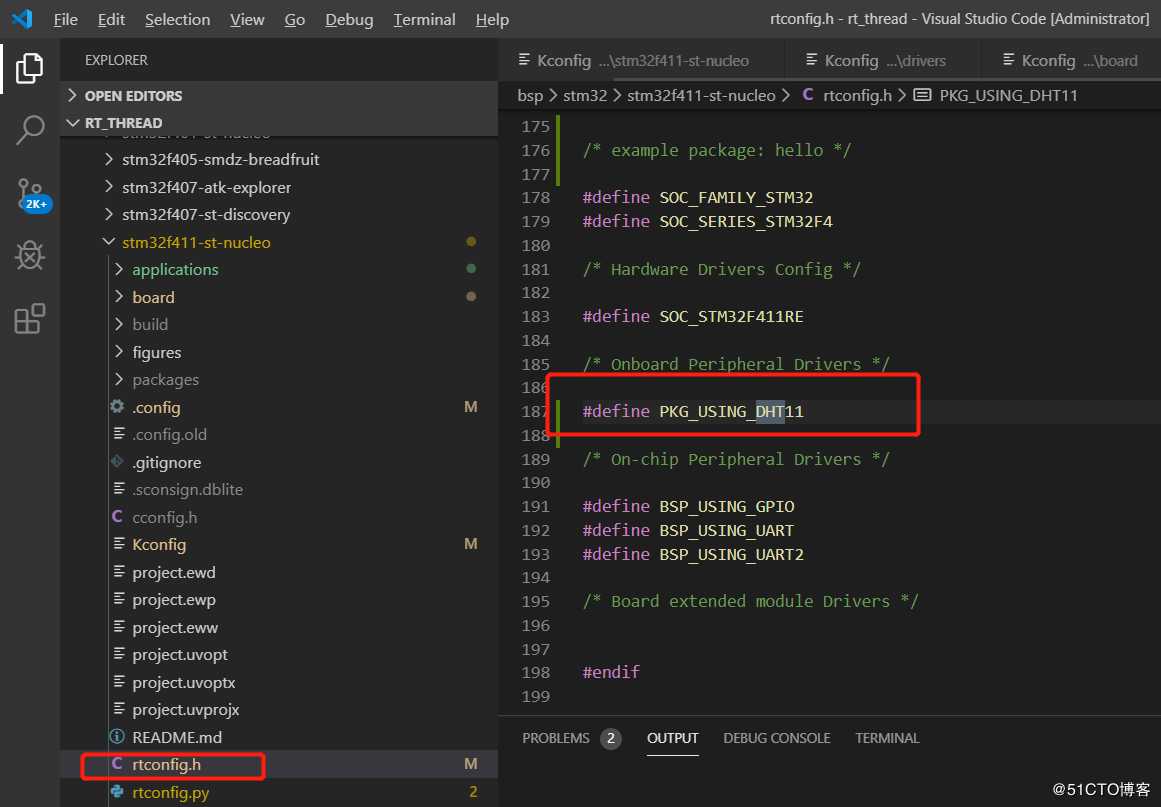Show the PROBLEMS panel tab
1161x807 pixels.
tap(556, 738)
